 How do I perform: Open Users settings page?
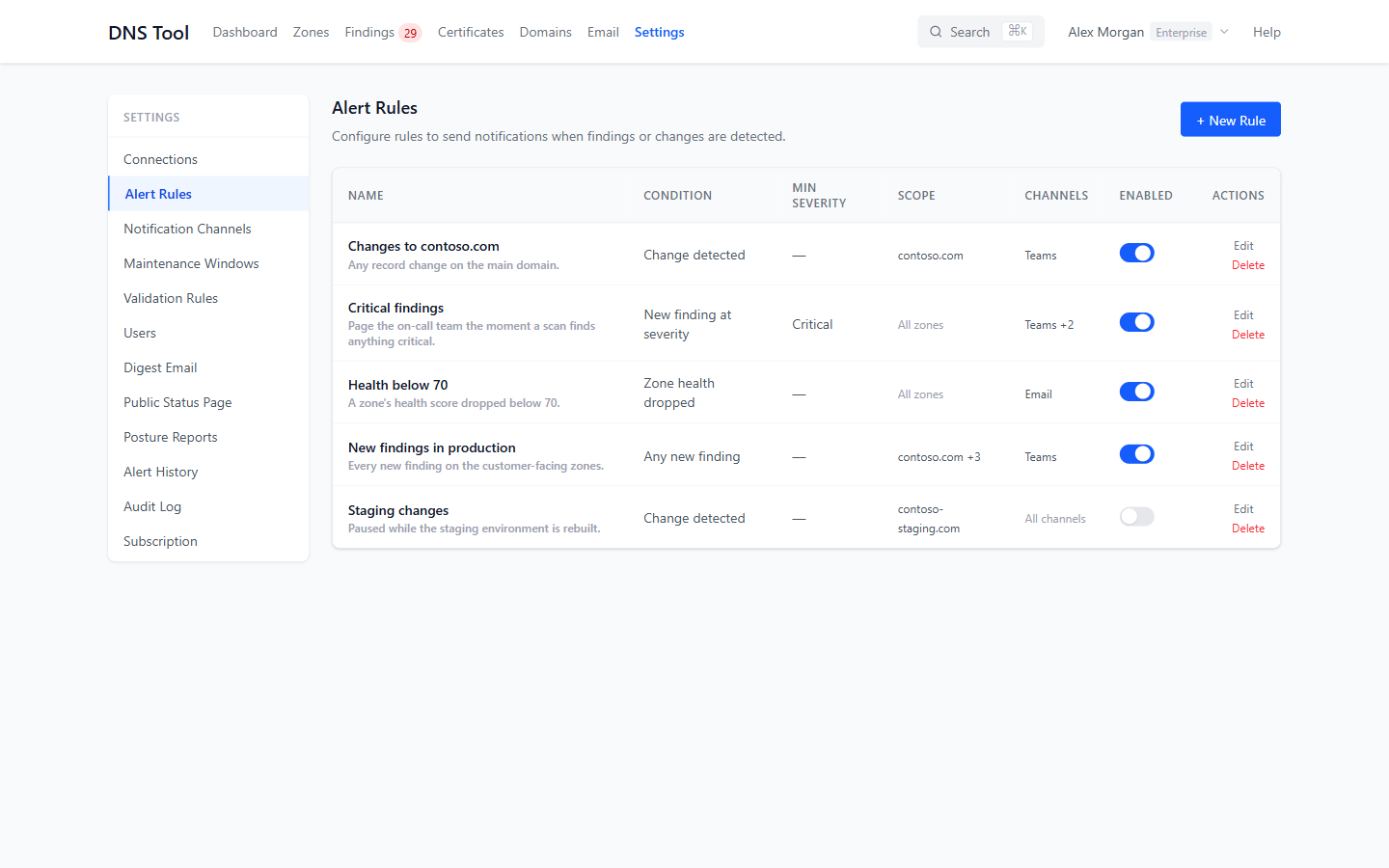[208, 333]
